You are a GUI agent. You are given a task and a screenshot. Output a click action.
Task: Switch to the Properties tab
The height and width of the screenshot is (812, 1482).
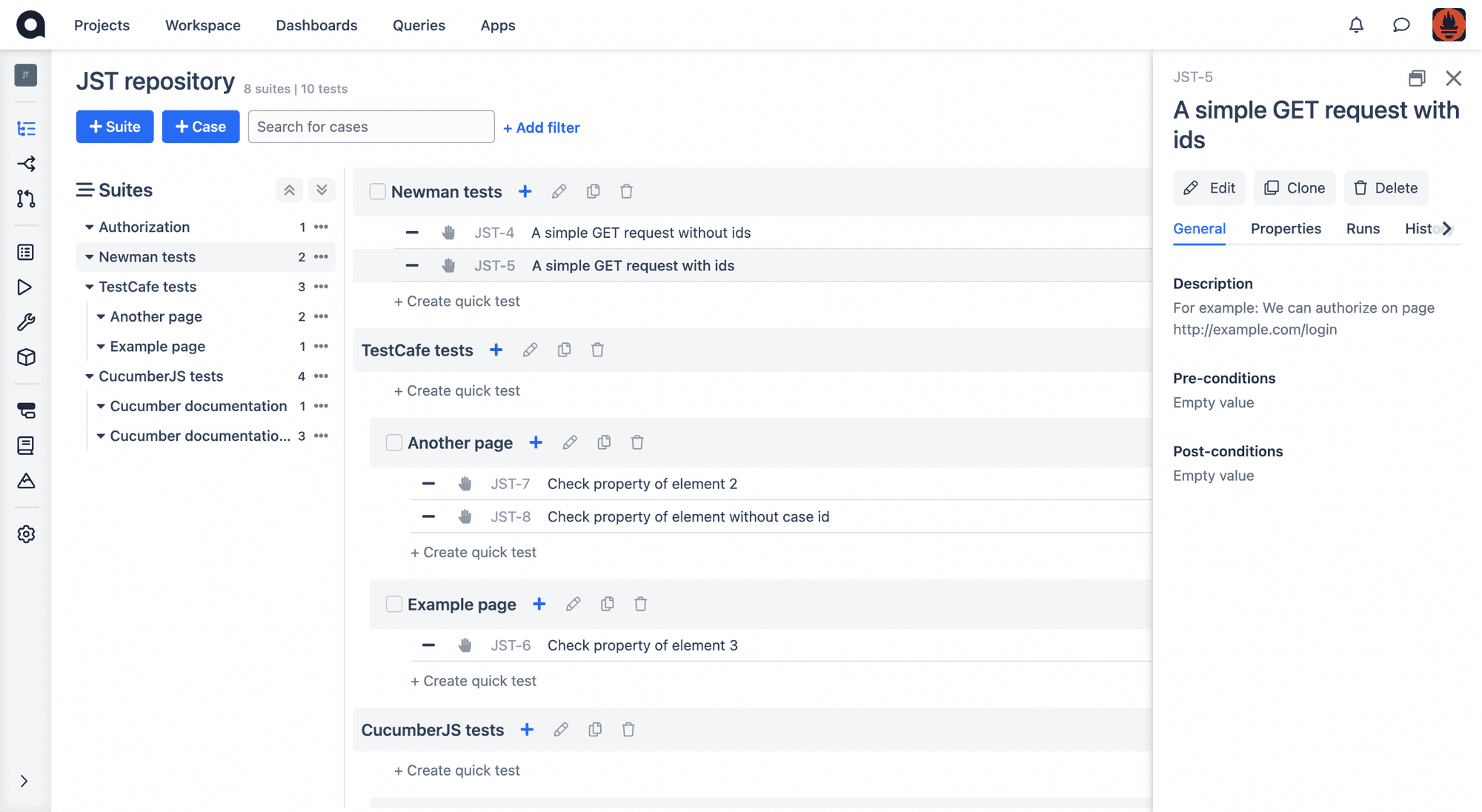(1286, 229)
